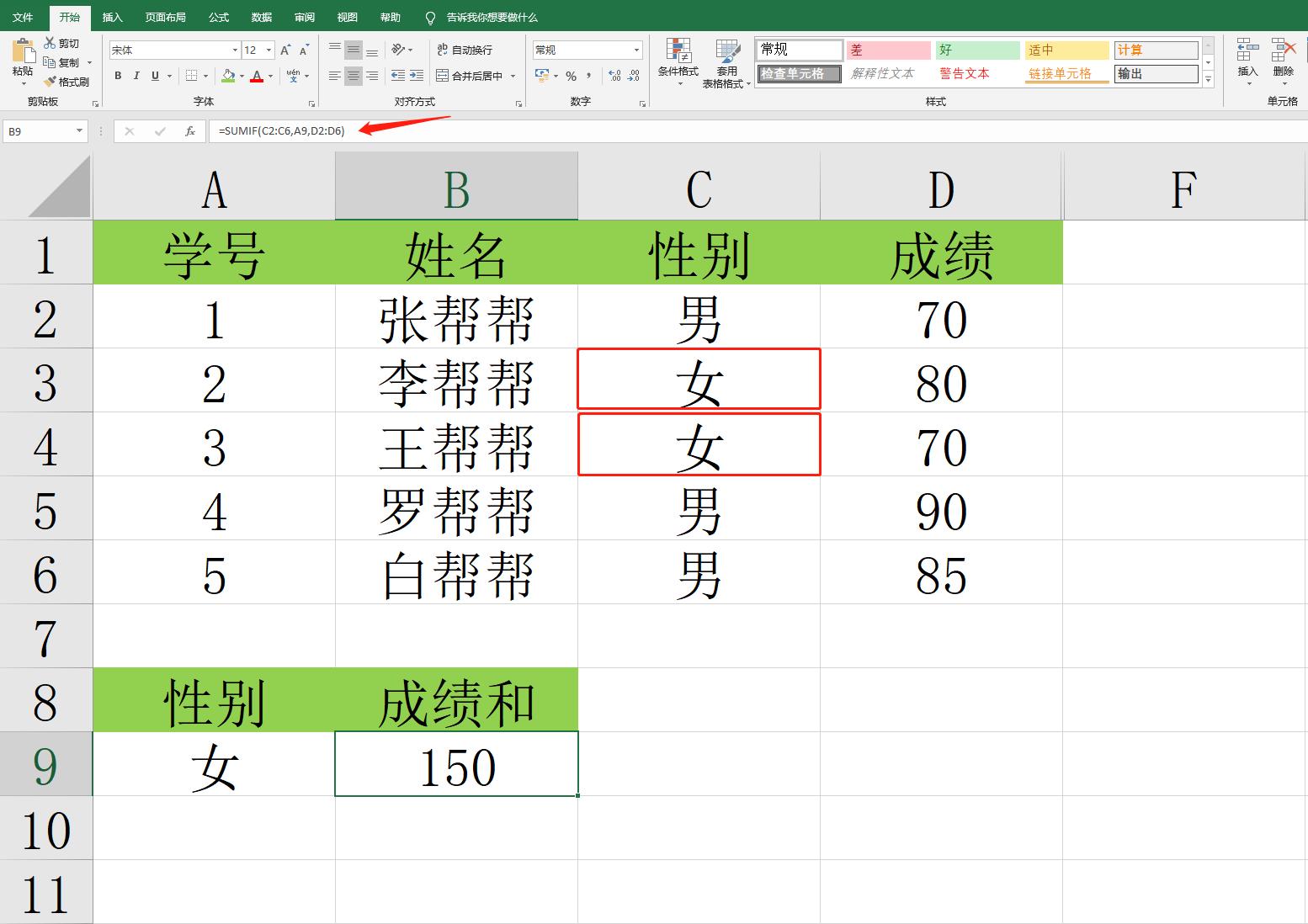Toggle center horizontal alignment

354,76
